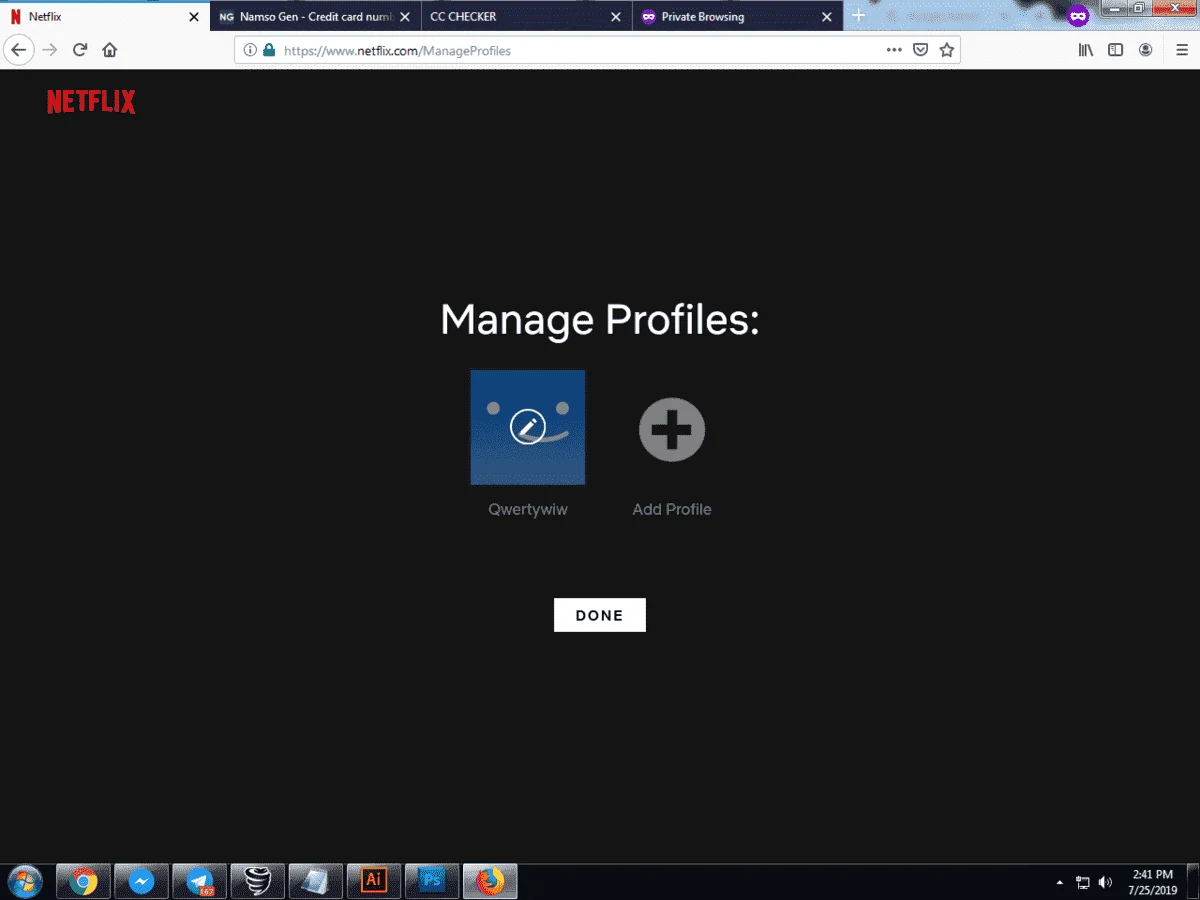
Task: Open the page actions three-dot menu
Action: 894,50
